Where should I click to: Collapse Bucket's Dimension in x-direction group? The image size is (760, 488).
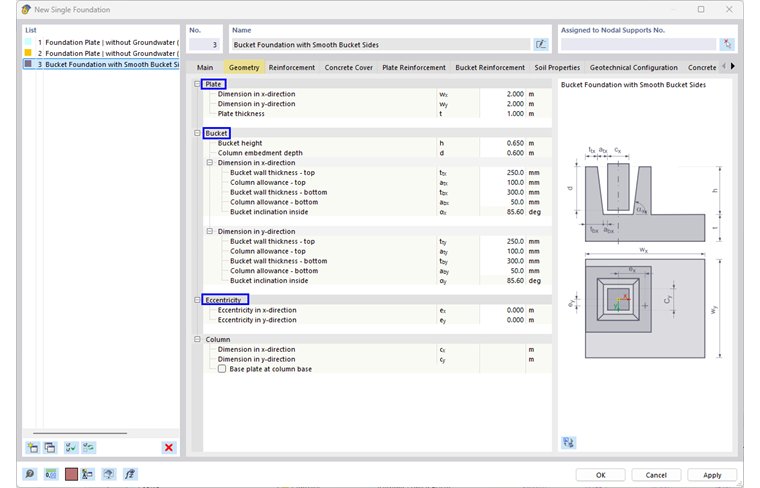(x=210, y=162)
